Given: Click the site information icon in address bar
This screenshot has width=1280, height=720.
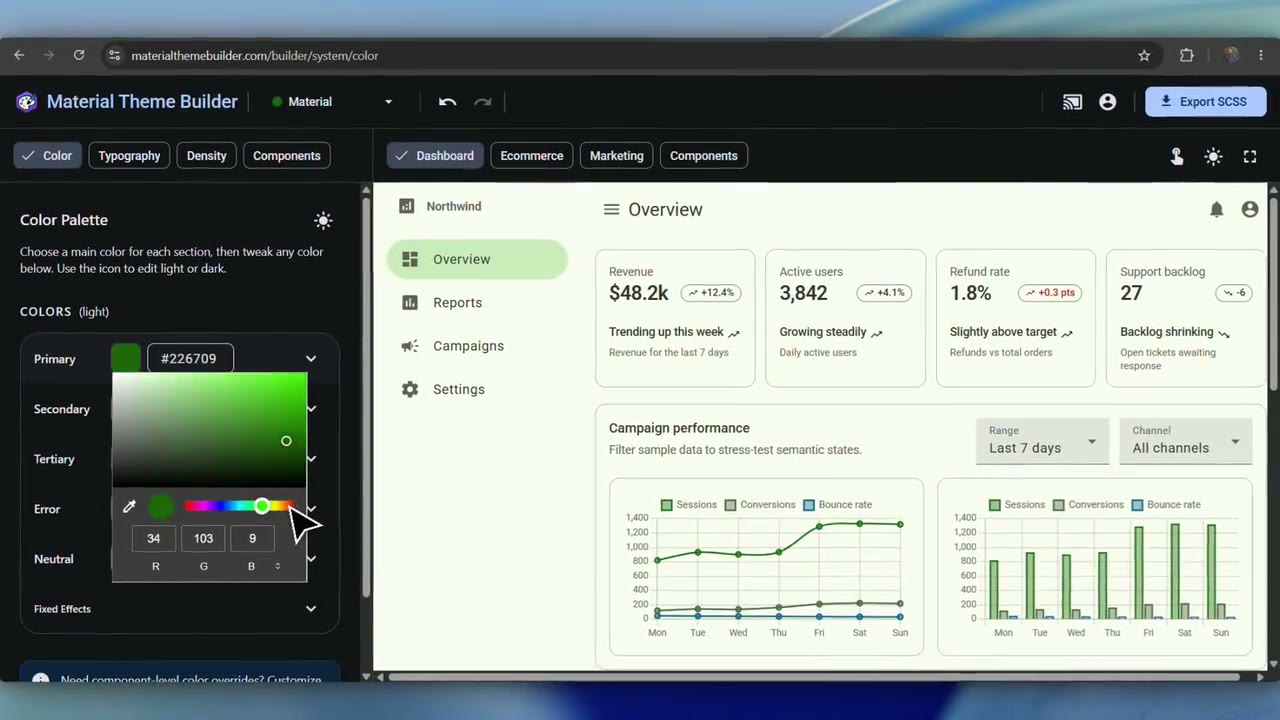Looking at the screenshot, I should [x=114, y=55].
